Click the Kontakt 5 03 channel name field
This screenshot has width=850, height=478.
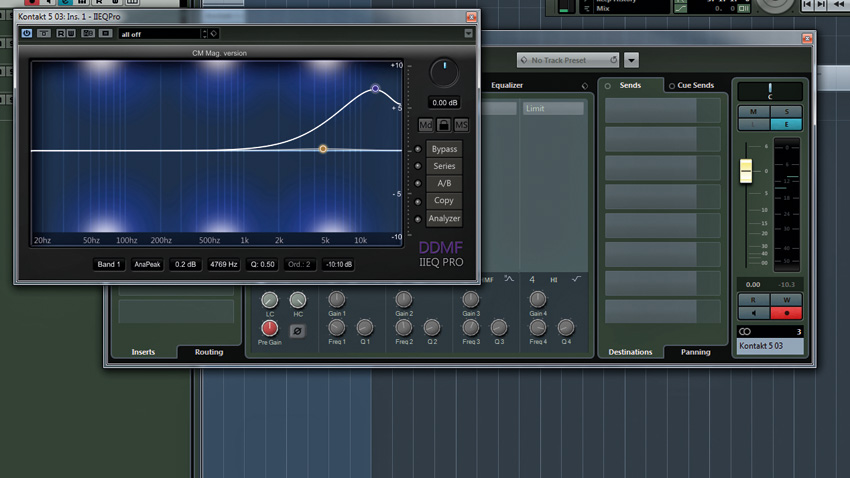click(x=770, y=346)
